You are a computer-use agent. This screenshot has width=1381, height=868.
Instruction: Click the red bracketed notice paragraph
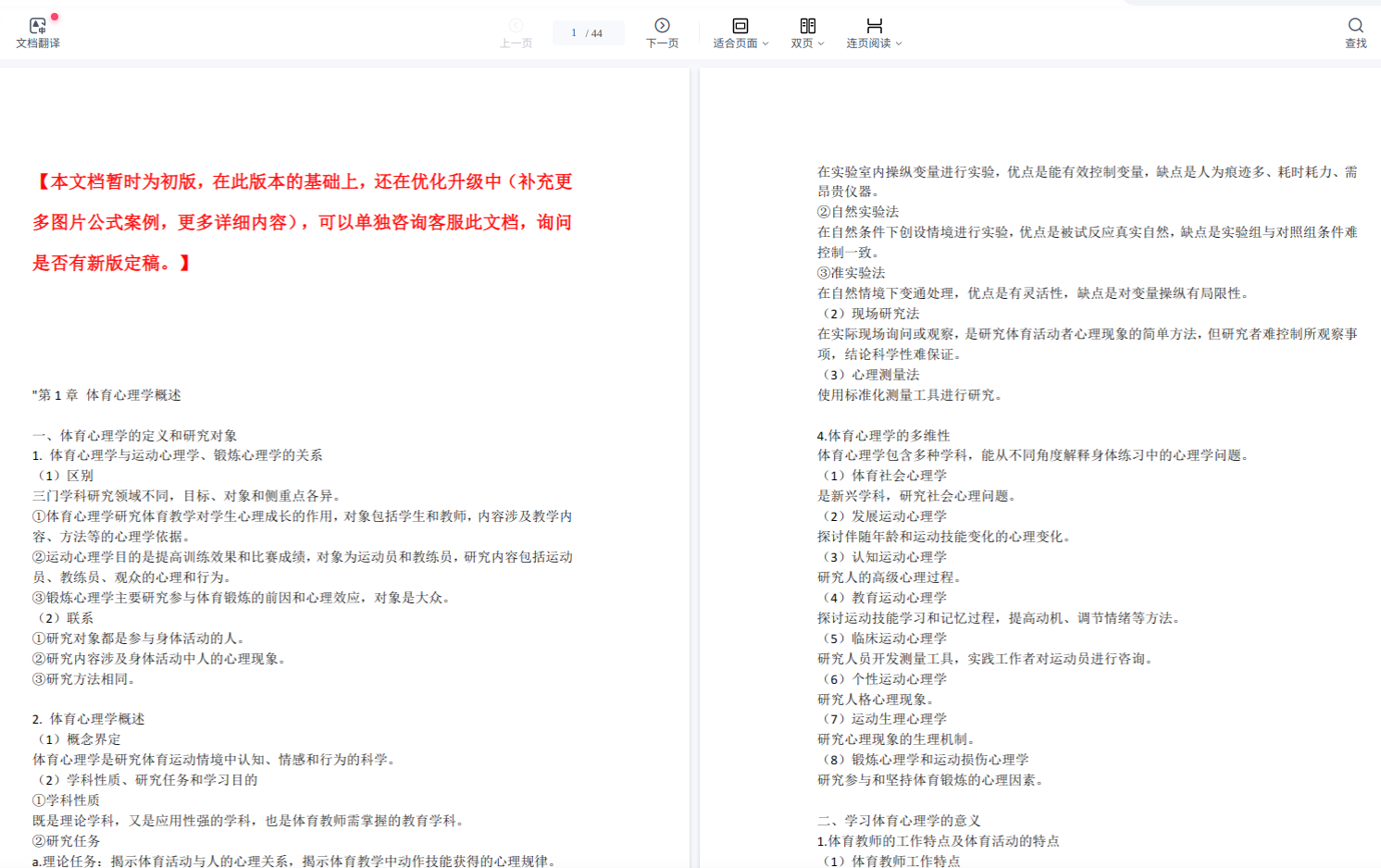(303, 222)
